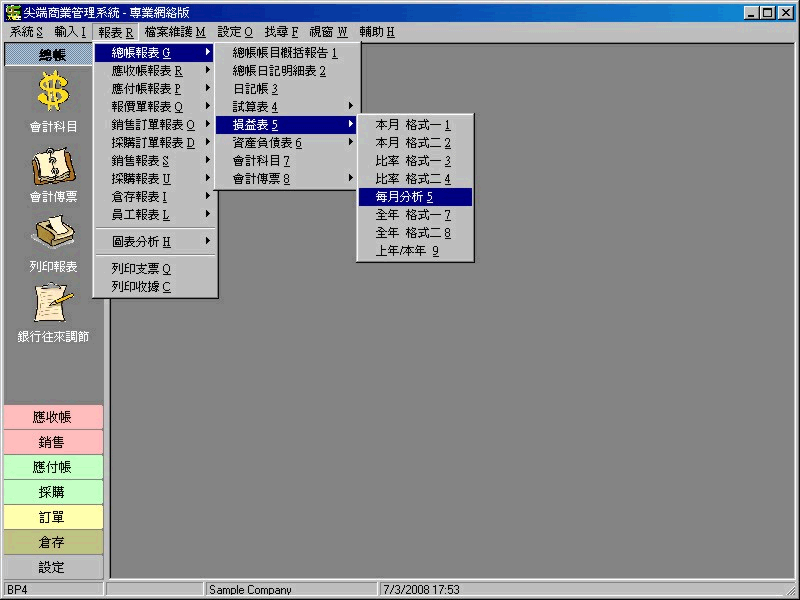Click the 總帳 header button in the sidebar
The width and height of the screenshot is (800, 600).
click(x=53, y=55)
